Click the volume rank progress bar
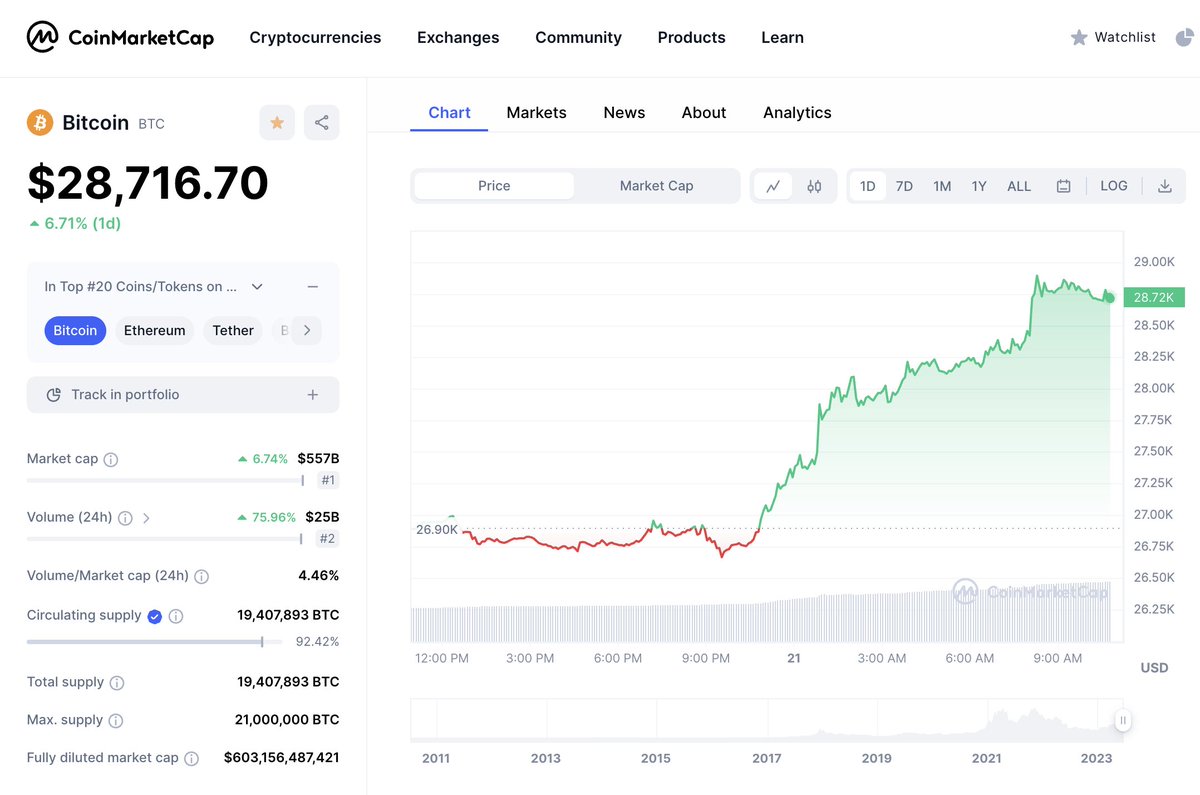Viewport: 1200px width, 795px height. click(x=165, y=539)
